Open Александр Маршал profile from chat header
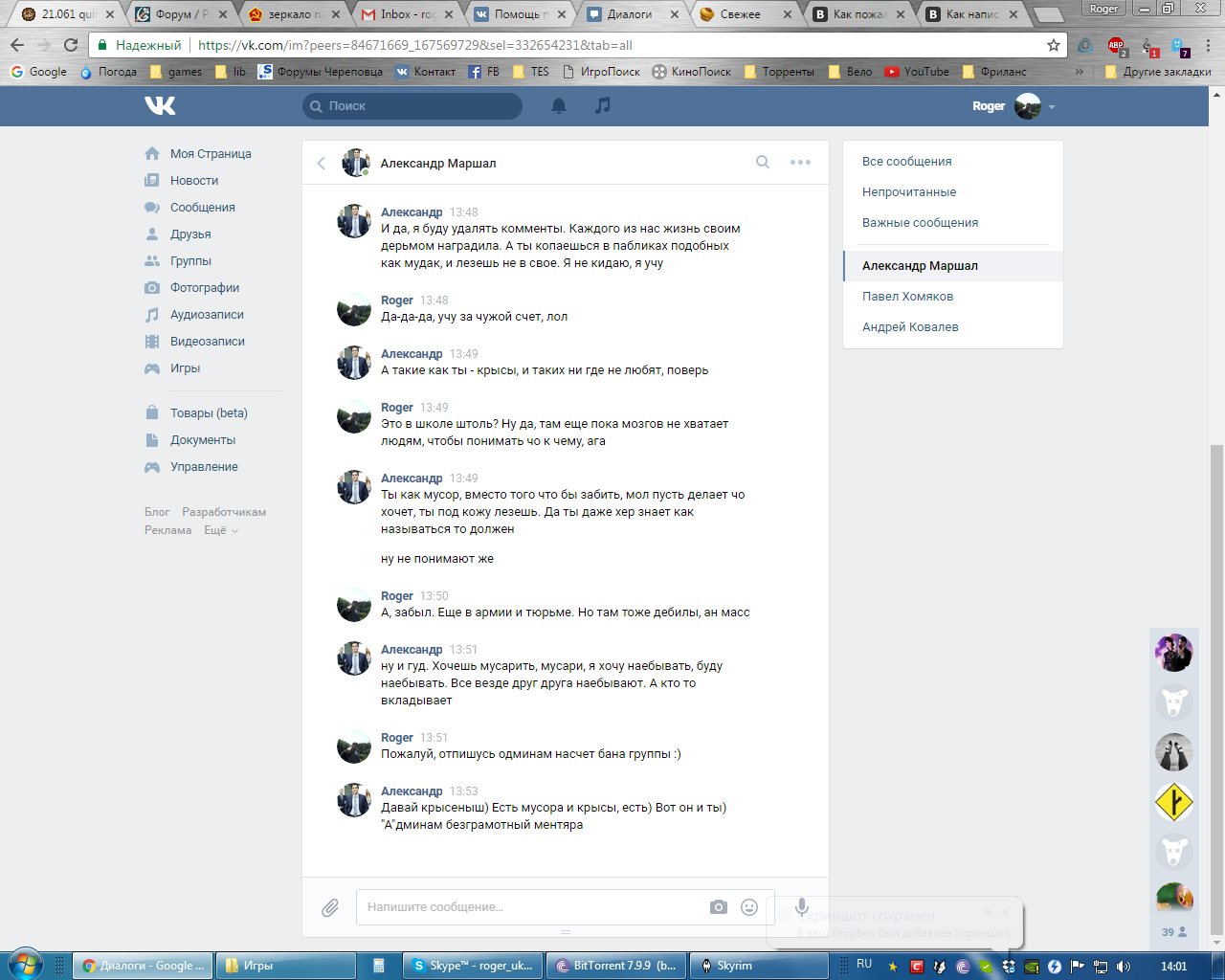Image resolution: width=1225 pixels, height=980 pixels. pyautogui.click(x=437, y=164)
